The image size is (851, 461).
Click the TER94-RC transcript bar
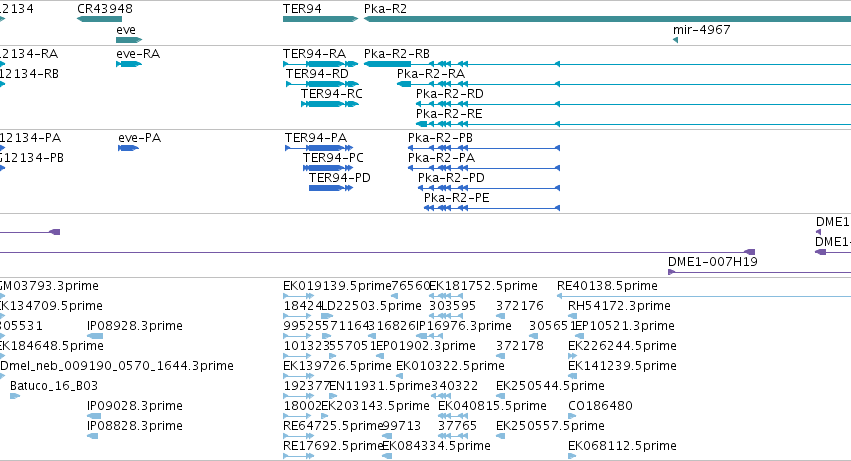tap(330, 104)
